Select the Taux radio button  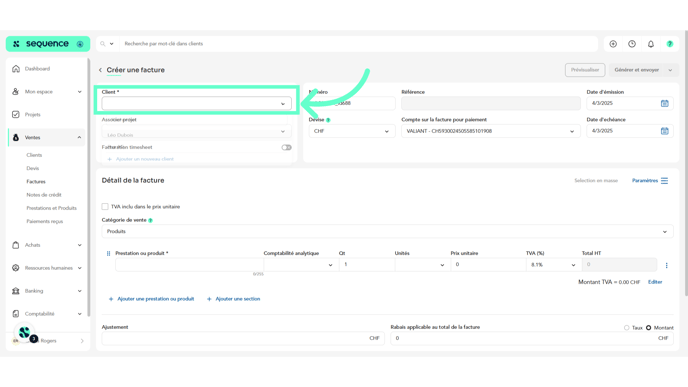[x=627, y=328]
